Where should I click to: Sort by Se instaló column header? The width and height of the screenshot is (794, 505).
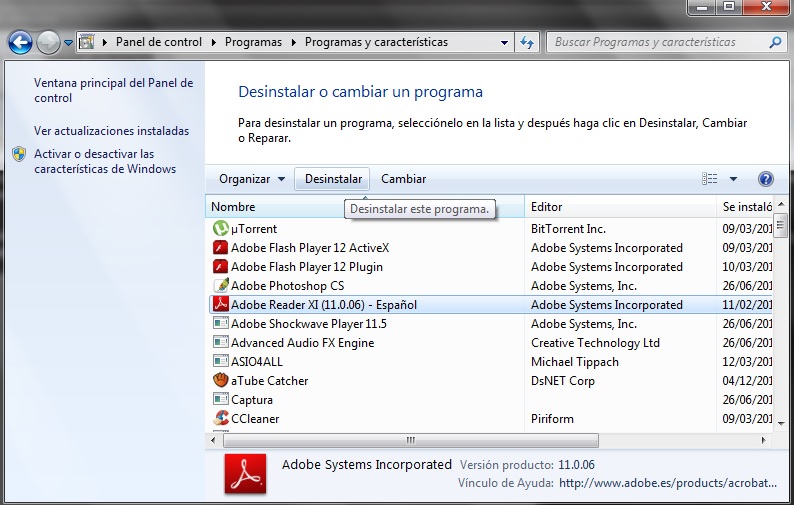[x=745, y=207]
